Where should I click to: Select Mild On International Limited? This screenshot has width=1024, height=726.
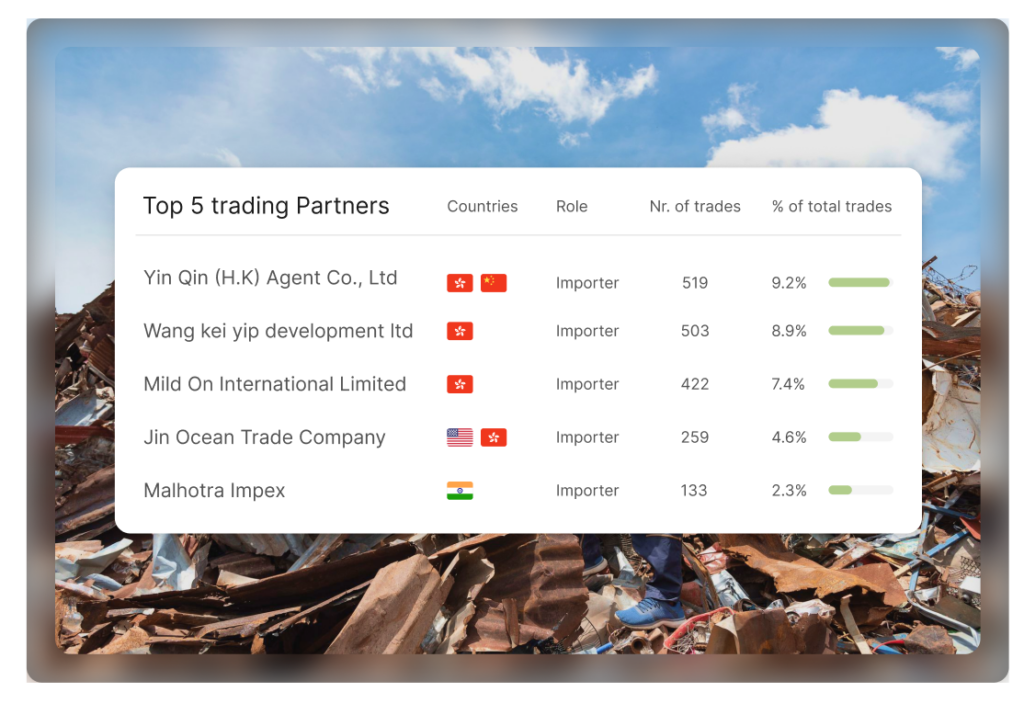(274, 384)
